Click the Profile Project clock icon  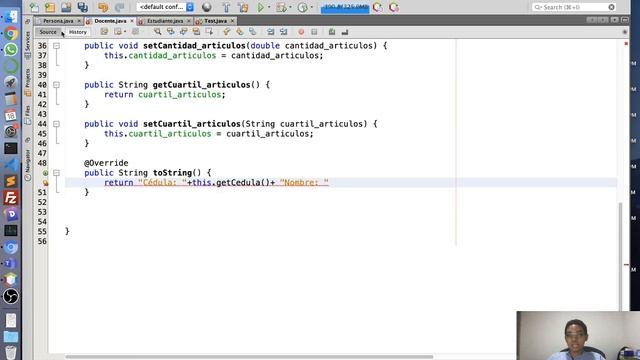click(x=303, y=7)
